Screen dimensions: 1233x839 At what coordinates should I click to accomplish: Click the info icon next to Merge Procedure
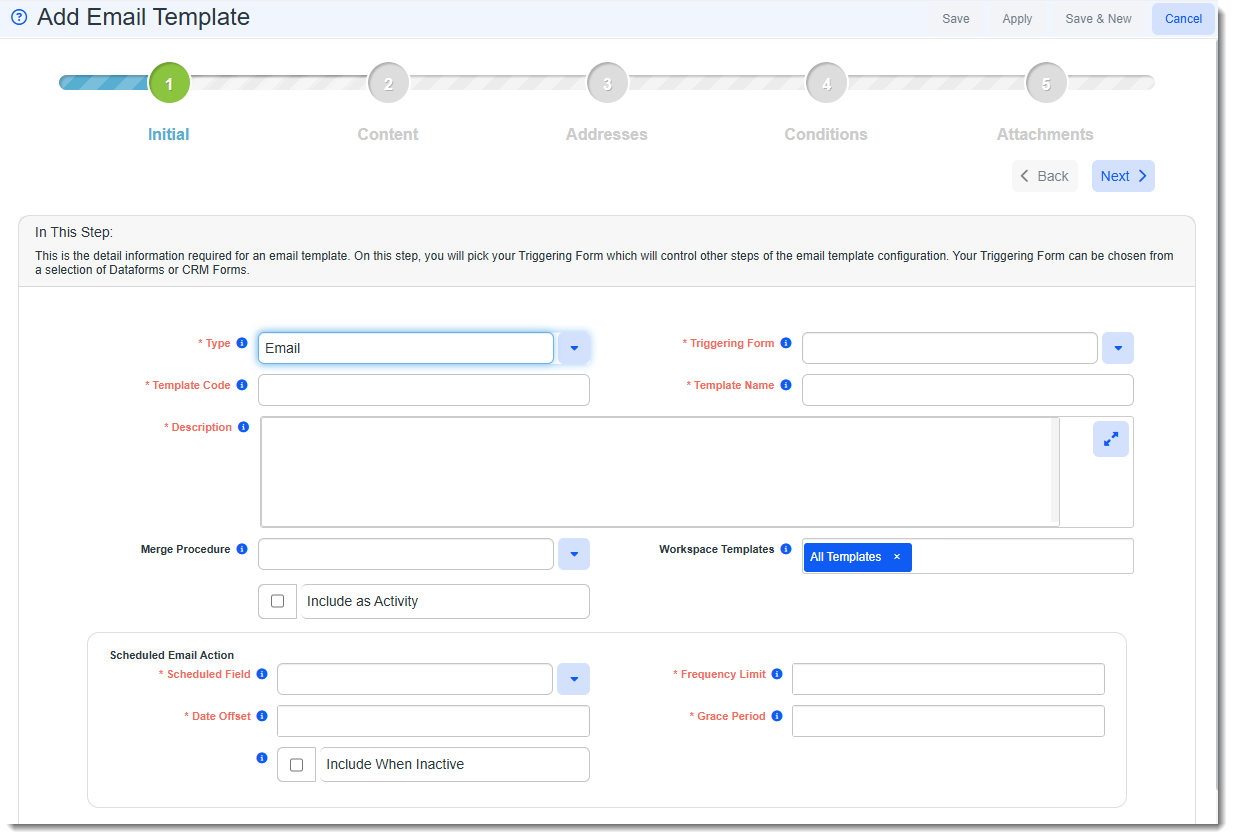[x=242, y=549]
